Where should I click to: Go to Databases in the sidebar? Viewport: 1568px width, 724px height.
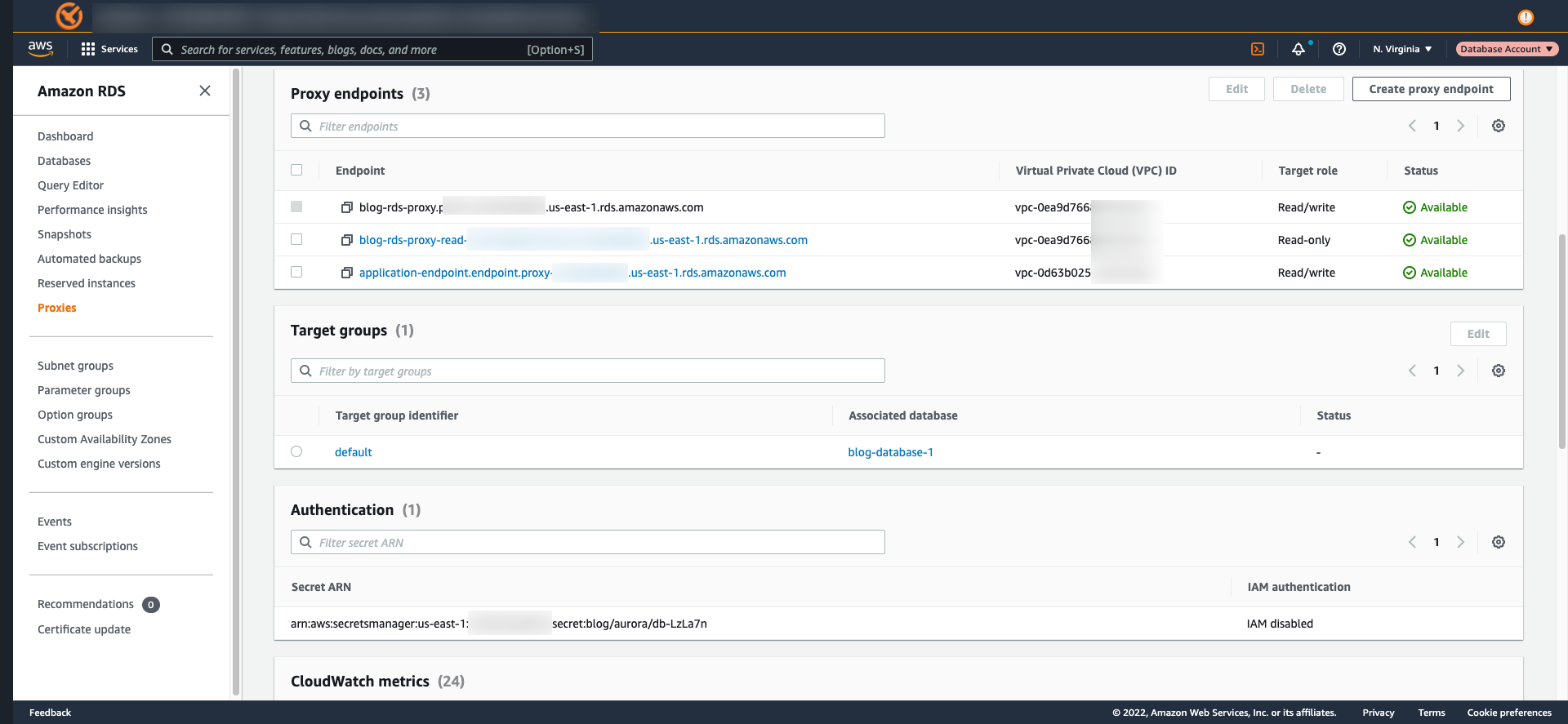[64, 161]
